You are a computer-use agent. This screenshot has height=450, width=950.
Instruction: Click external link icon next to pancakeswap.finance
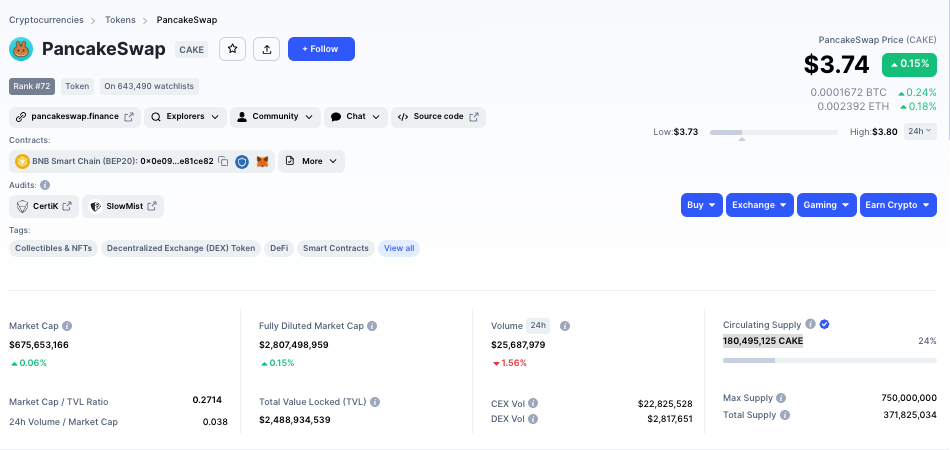[129, 117]
